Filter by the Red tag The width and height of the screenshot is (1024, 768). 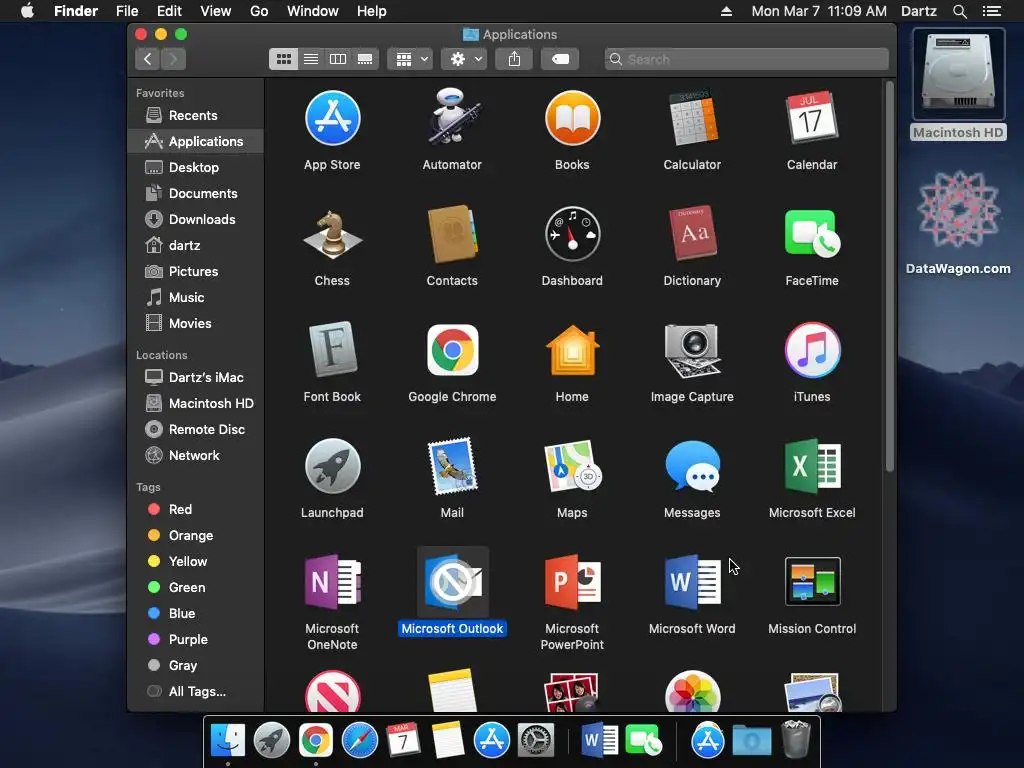(196, 509)
